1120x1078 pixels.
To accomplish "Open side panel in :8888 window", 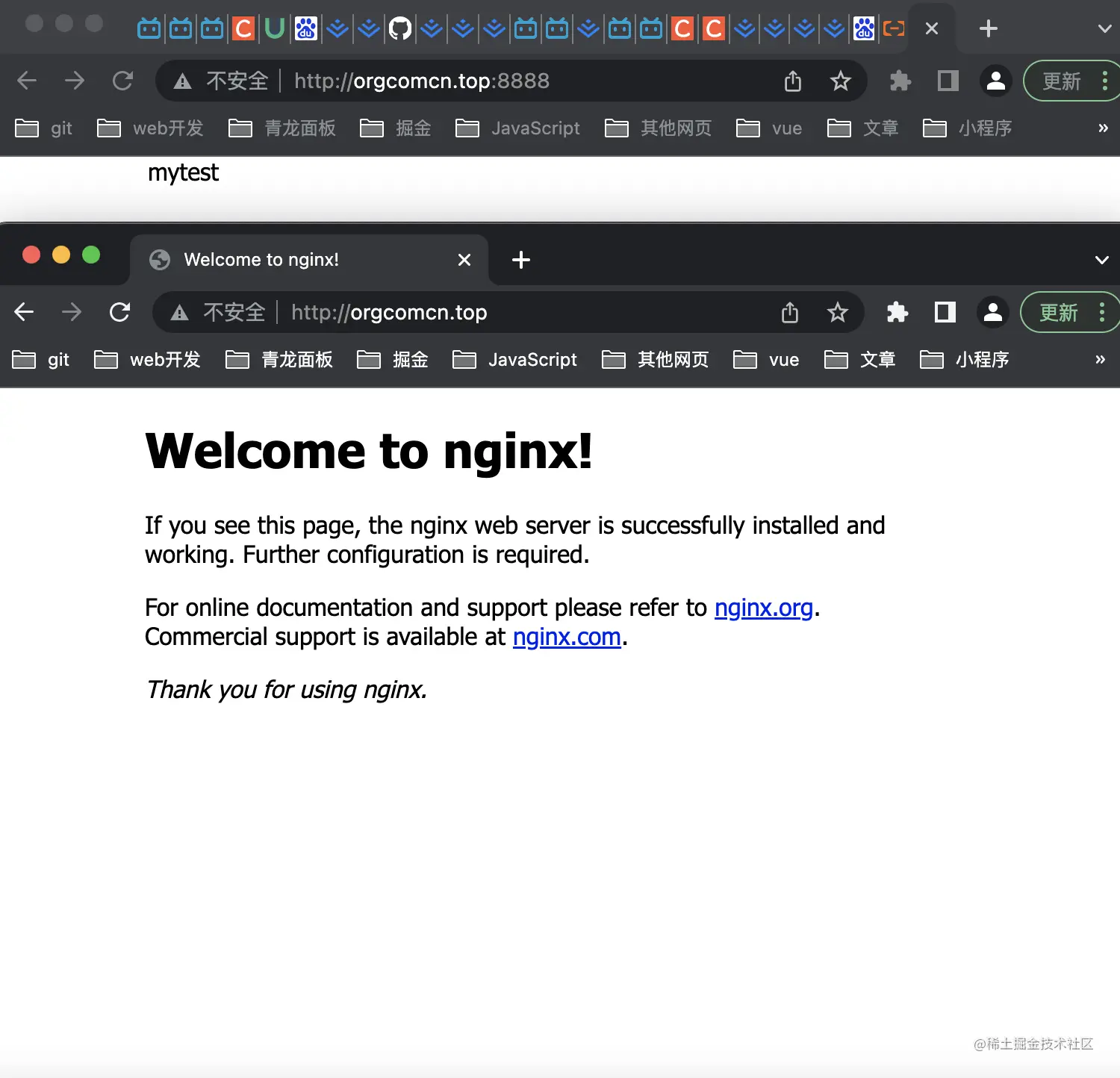I will pos(948,81).
